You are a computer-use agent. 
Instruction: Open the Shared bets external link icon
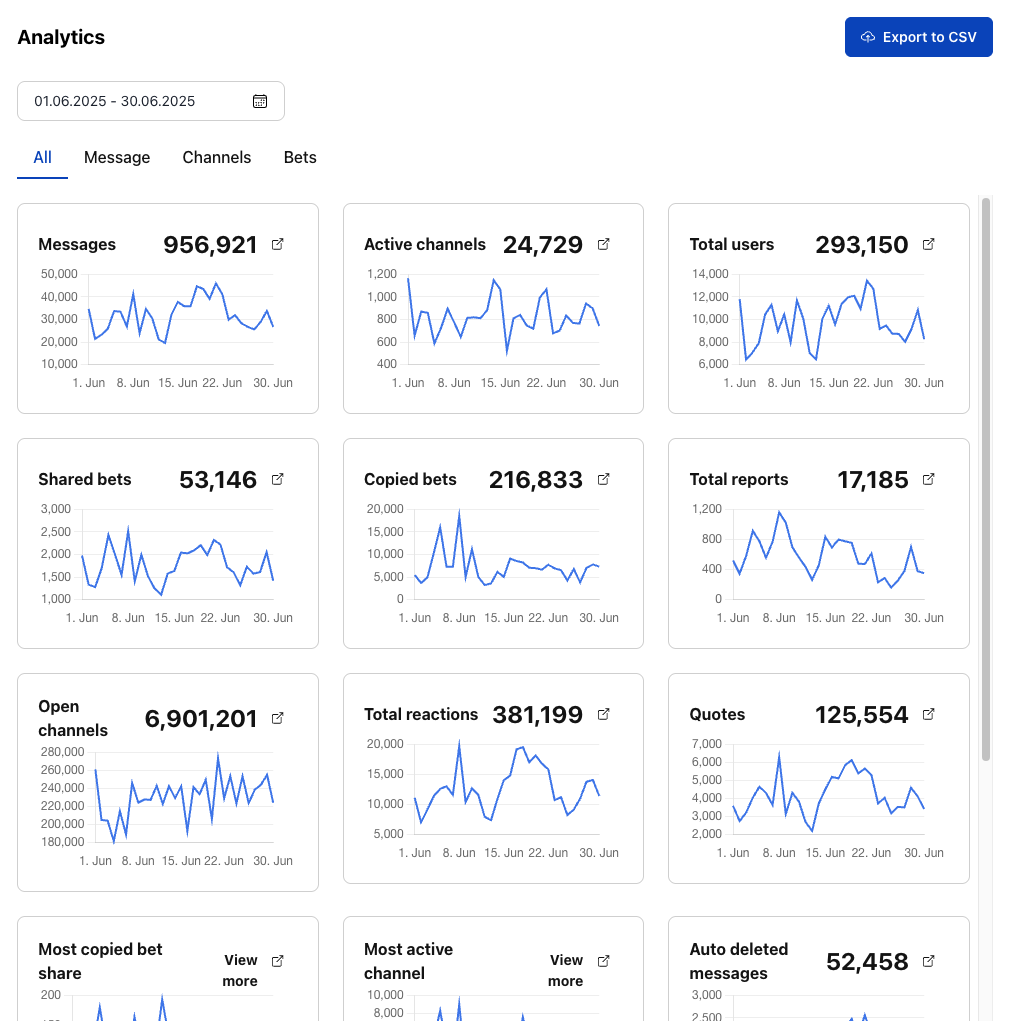277,478
